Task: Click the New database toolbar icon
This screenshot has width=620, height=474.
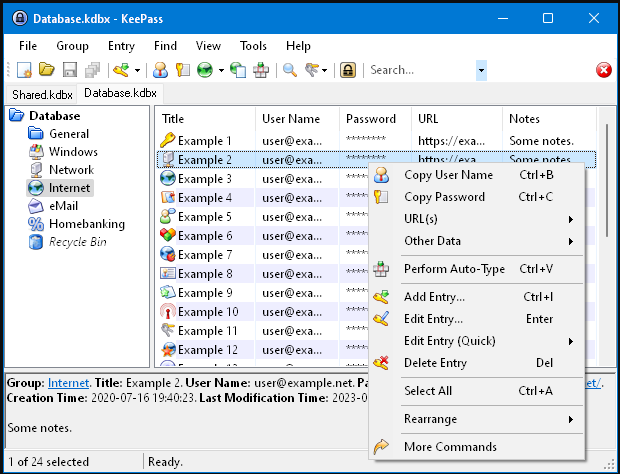Action: coord(24,70)
